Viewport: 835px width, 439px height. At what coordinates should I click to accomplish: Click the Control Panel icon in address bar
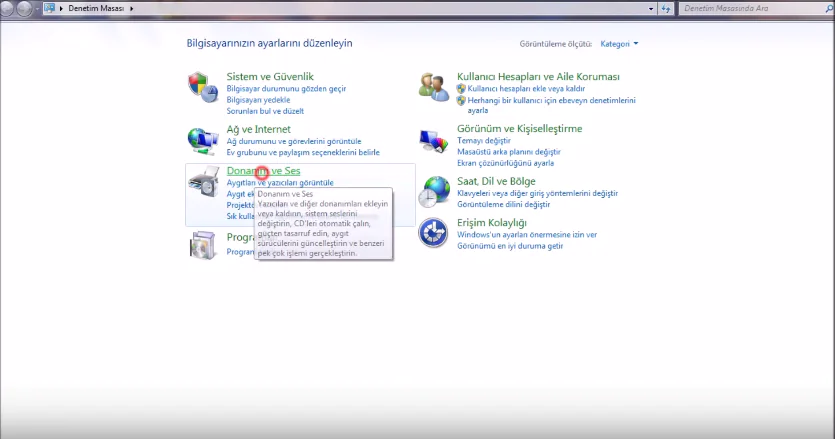pyautogui.click(x=50, y=8)
